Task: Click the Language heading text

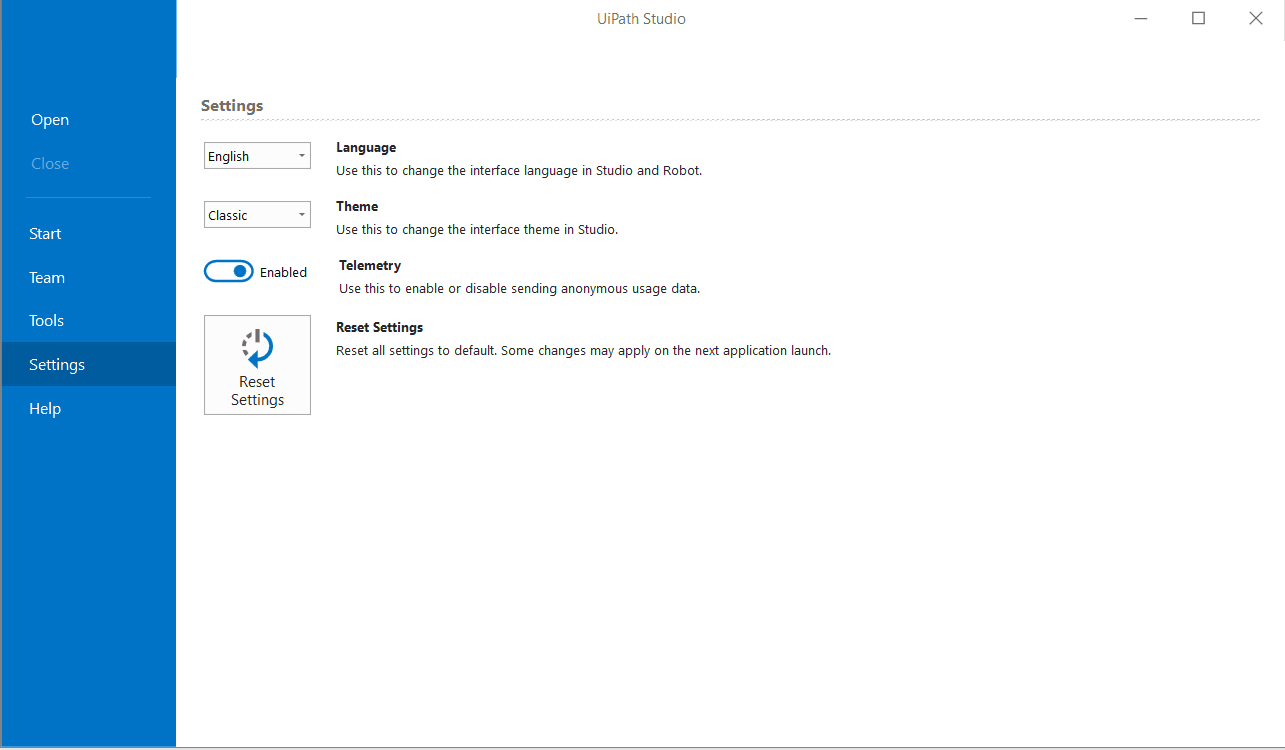Action: [x=366, y=148]
